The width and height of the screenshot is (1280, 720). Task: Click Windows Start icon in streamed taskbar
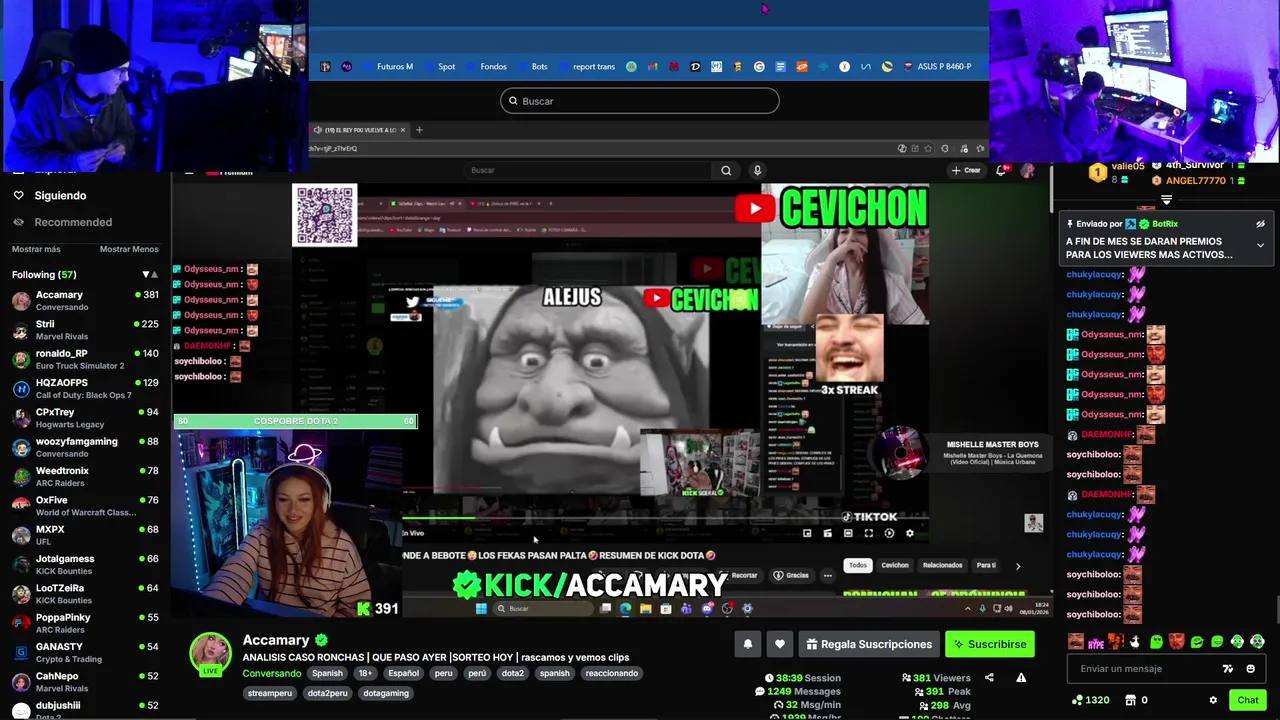pyautogui.click(x=481, y=608)
